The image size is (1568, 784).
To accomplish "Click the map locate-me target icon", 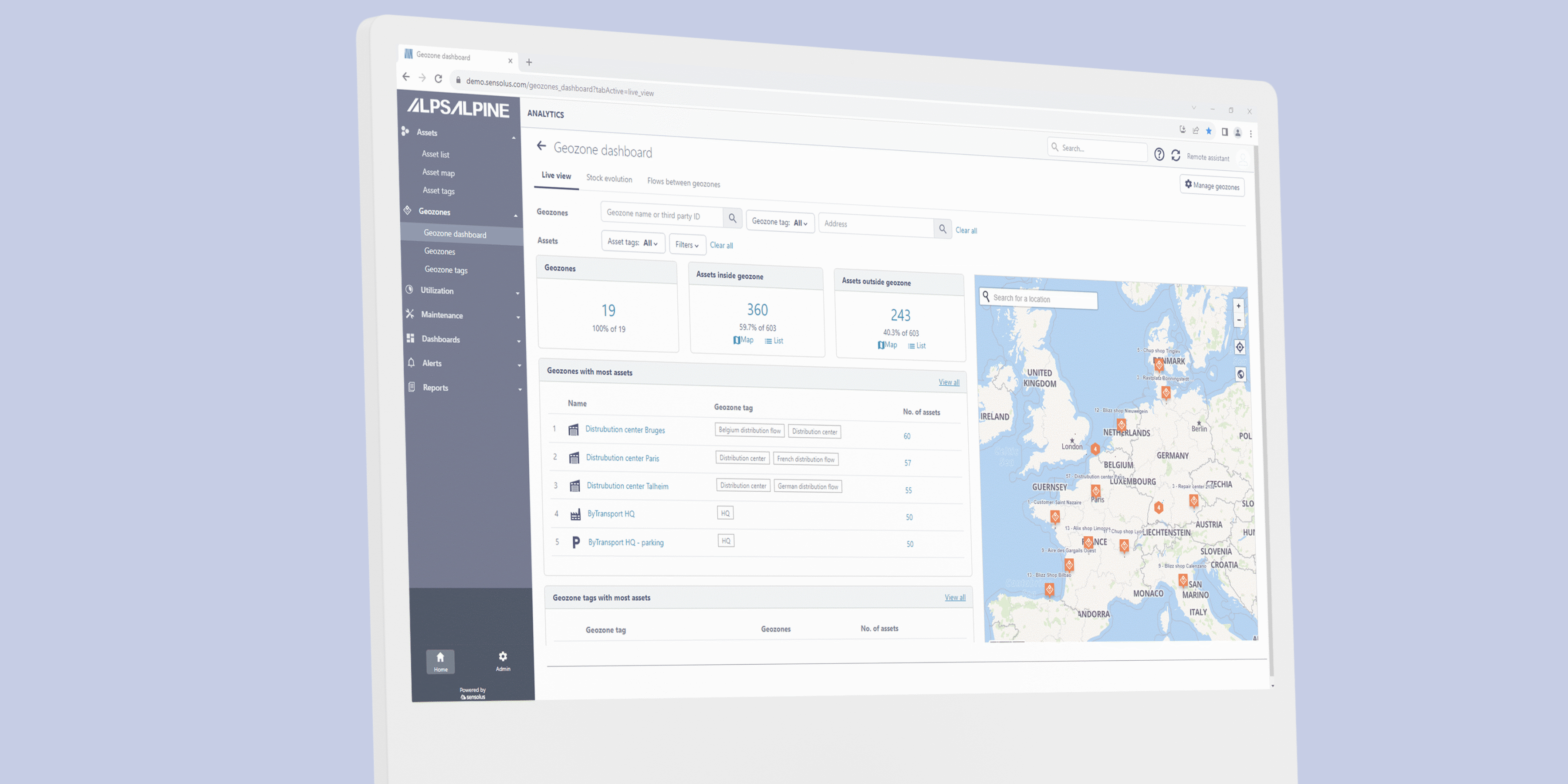I will (x=1239, y=348).
